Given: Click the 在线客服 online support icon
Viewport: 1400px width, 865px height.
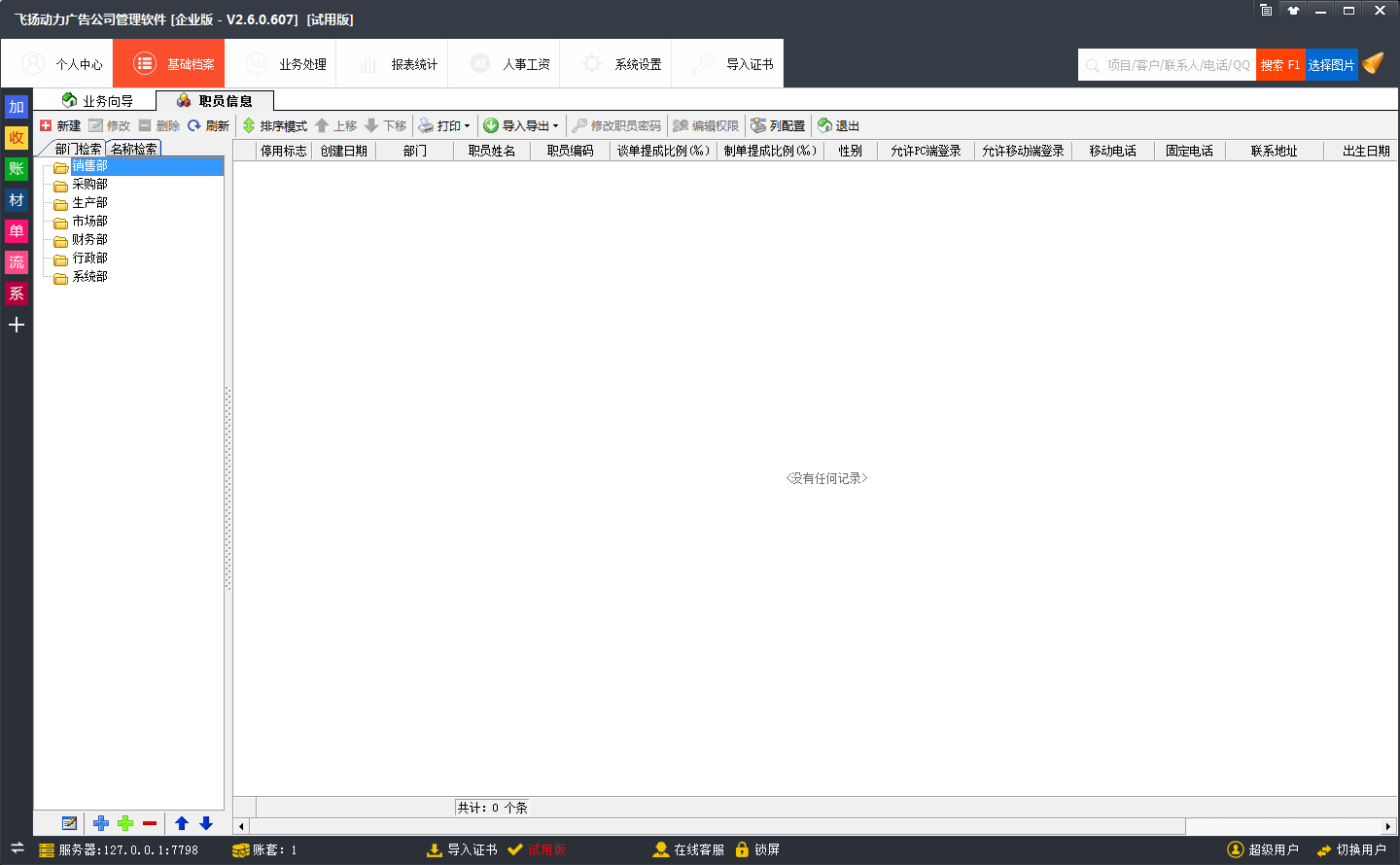Looking at the screenshot, I should 661,849.
